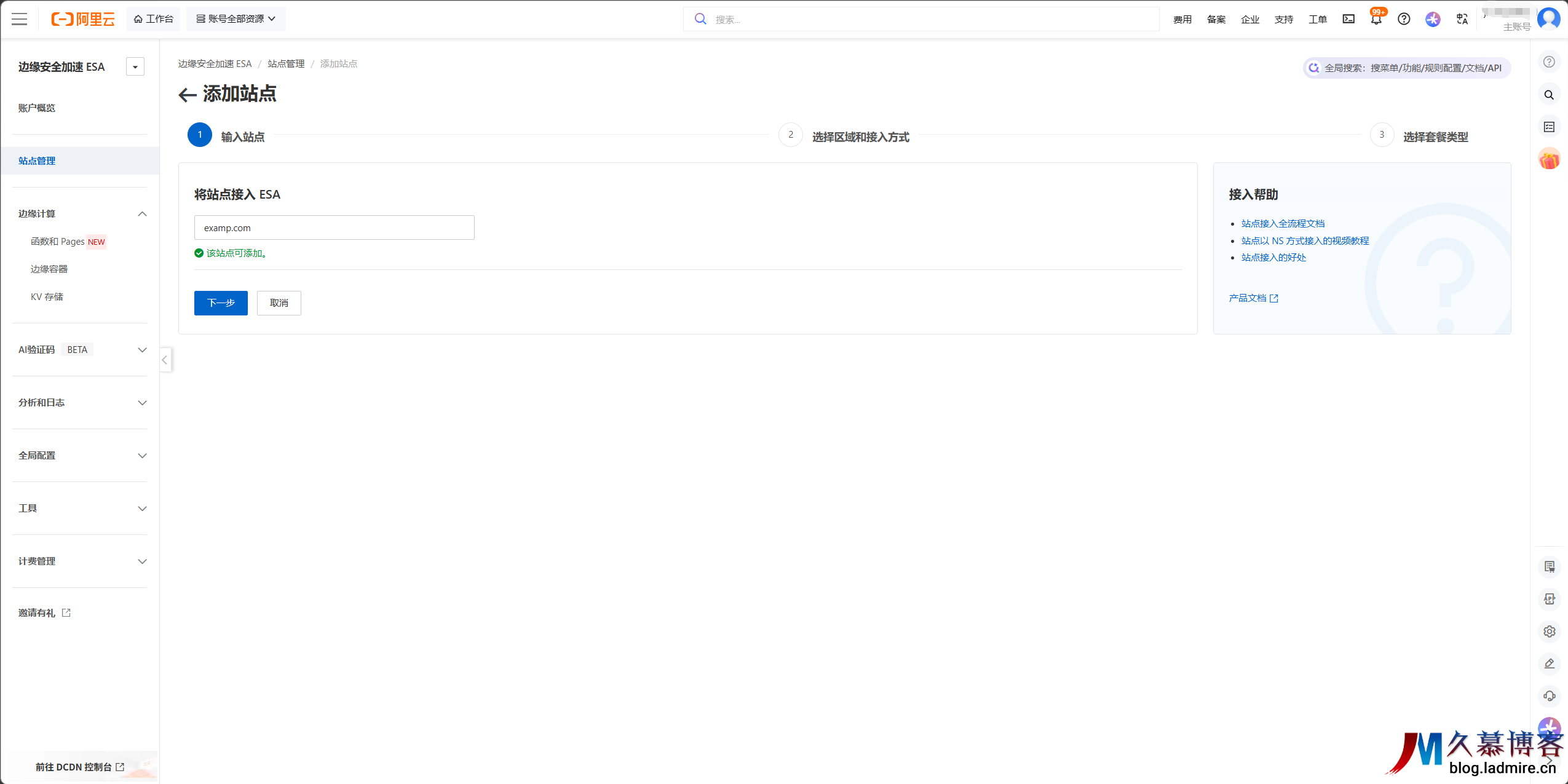This screenshot has width=1568, height=784.
Task: Open the dropdown beside 边缘安全加速 ESA
Action: (x=135, y=66)
